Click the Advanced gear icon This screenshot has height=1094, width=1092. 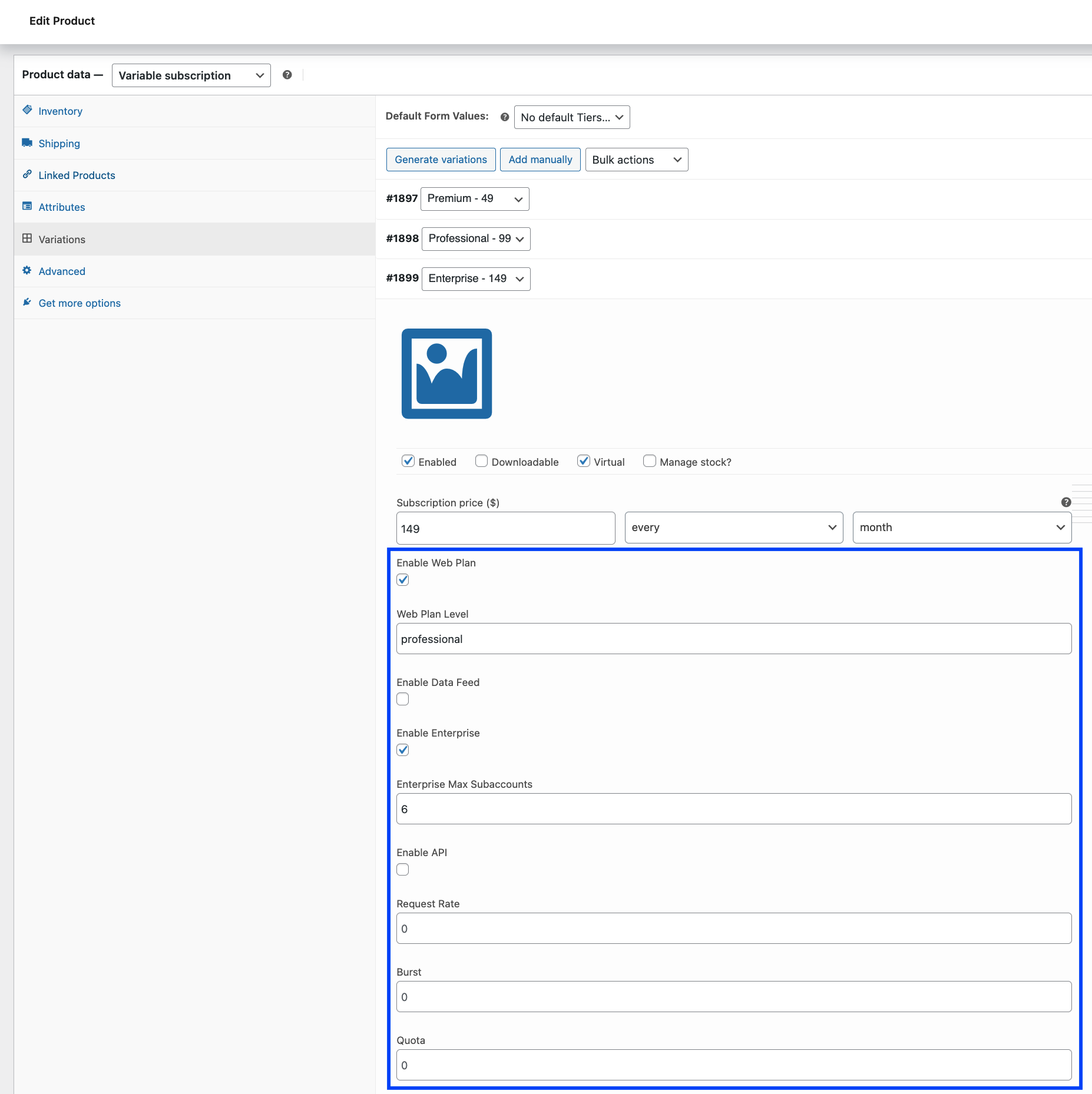pos(27,270)
